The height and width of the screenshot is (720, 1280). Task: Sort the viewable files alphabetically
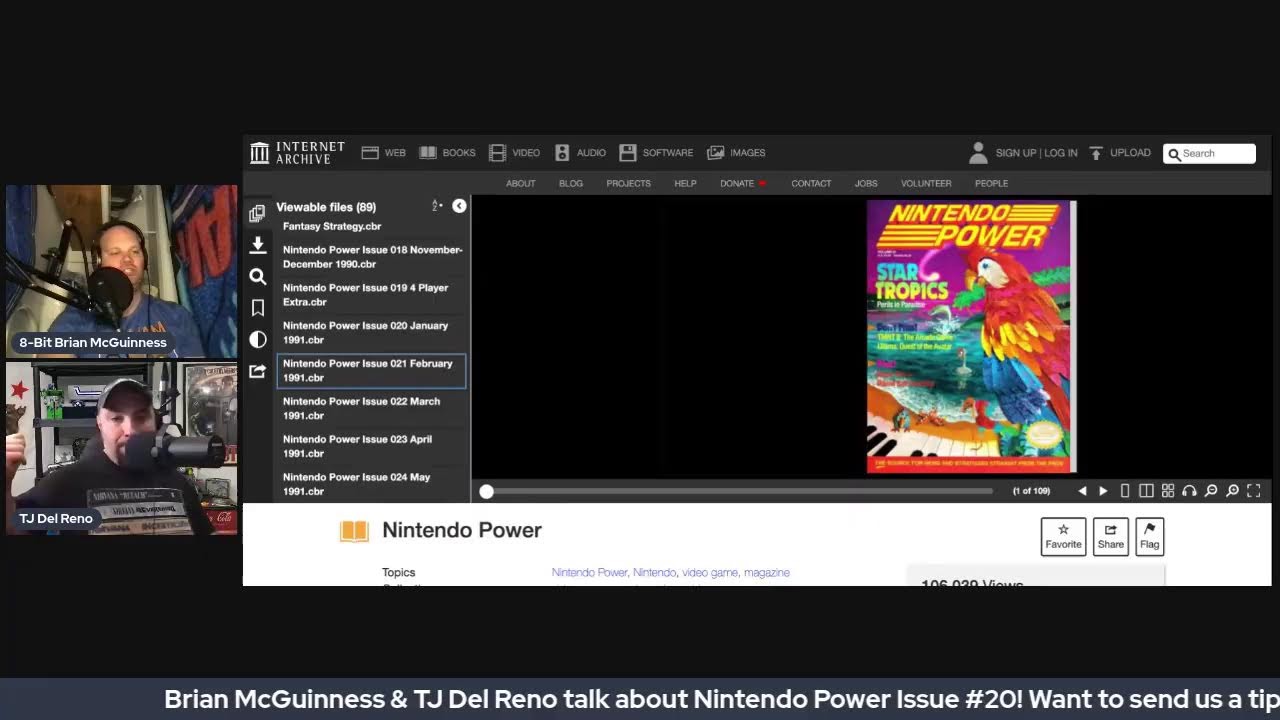coord(437,206)
